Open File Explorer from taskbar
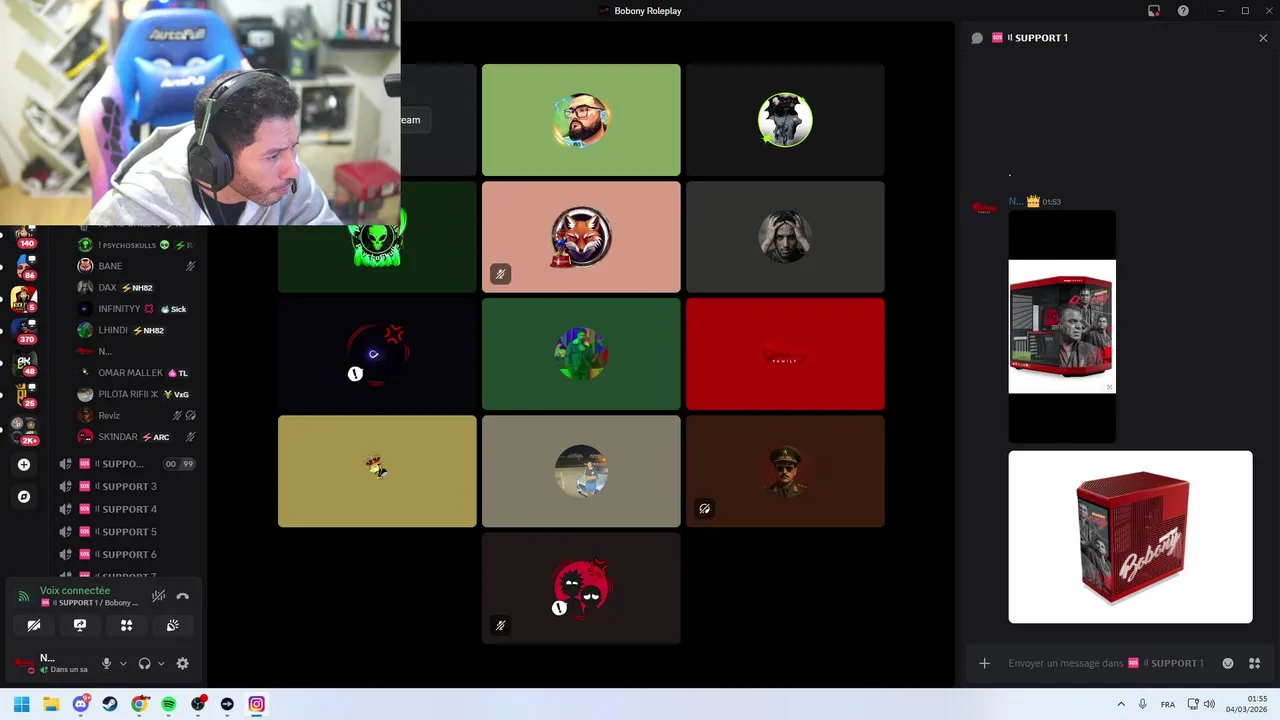1280x720 pixels. click(x=51, y=704)
